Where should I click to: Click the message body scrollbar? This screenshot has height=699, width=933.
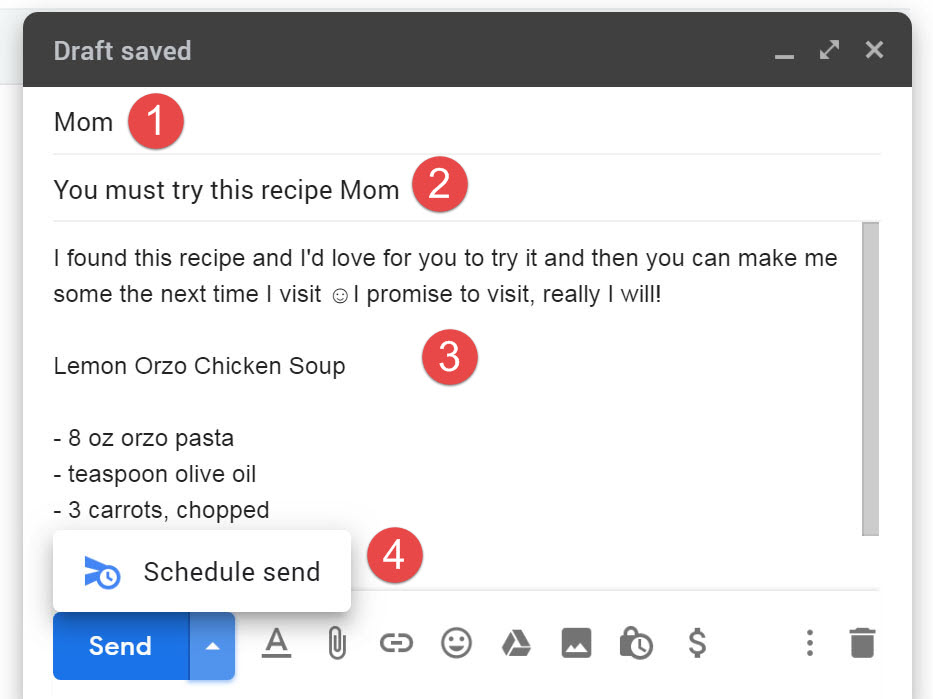[x=871, y=379]
